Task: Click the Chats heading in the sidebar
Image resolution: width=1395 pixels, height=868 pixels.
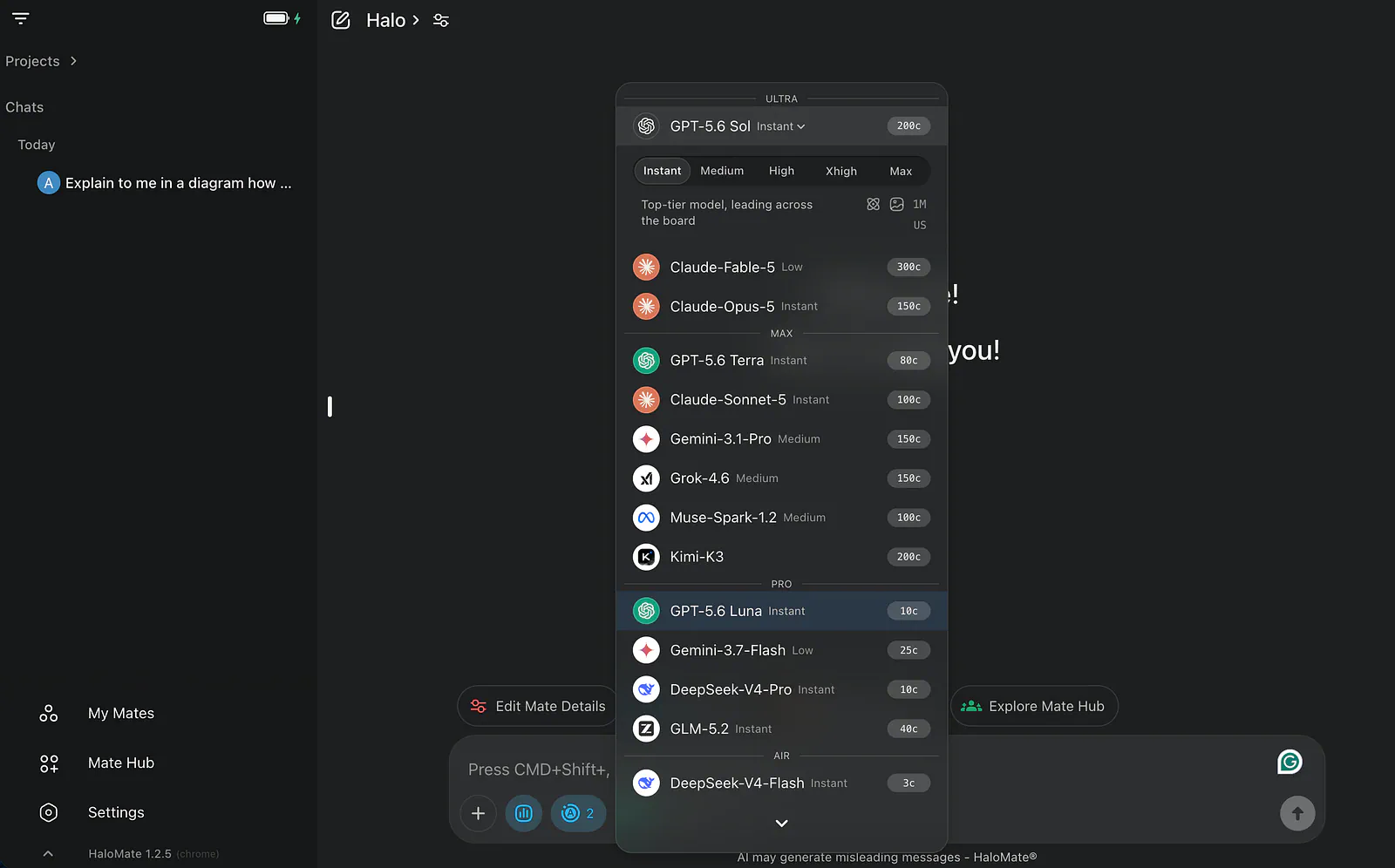Action: [24, 107]
